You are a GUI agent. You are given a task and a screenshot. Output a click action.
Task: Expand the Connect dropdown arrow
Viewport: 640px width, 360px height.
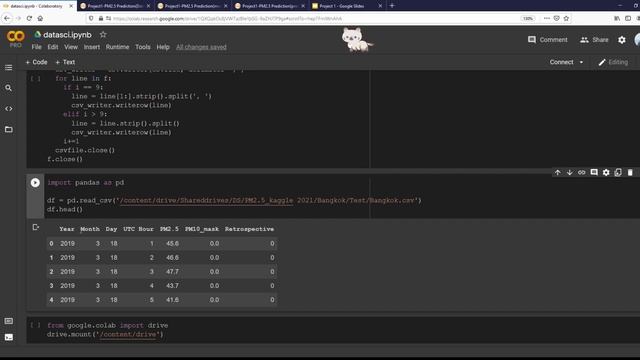[x=581, y=62]
